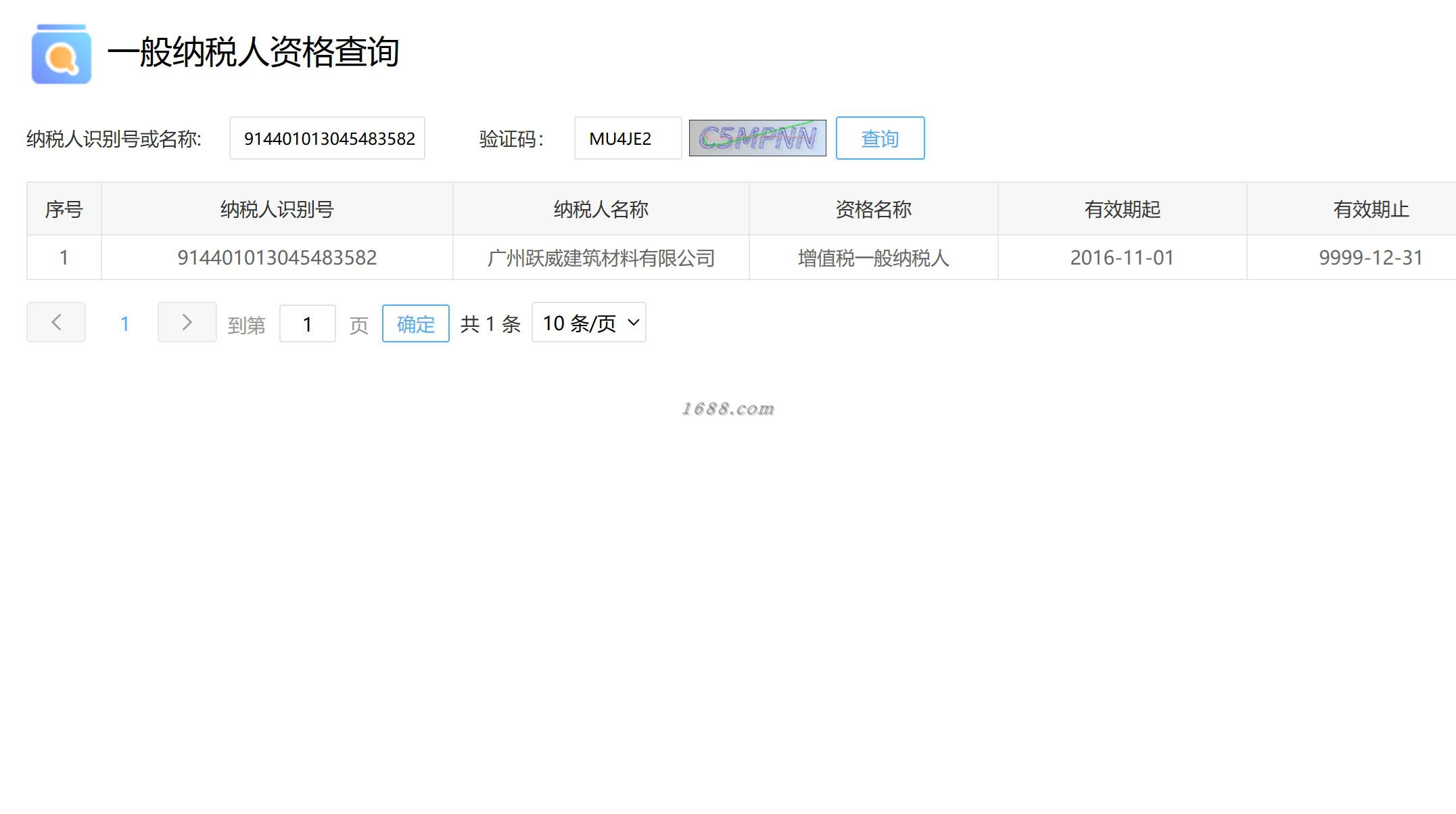
Task: Refresh the C5MPNN captcha image
Action: (757, 138)
